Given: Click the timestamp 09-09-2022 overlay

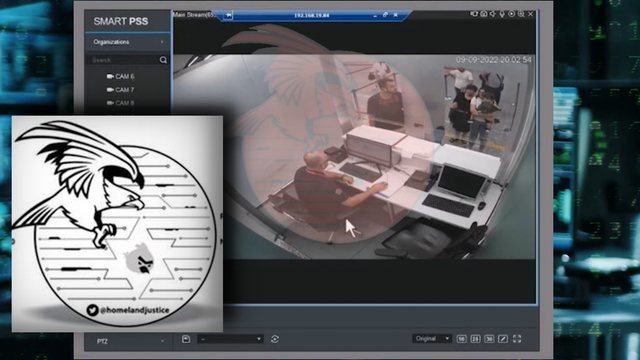Looking at the screenshot, I should (493, 60).
